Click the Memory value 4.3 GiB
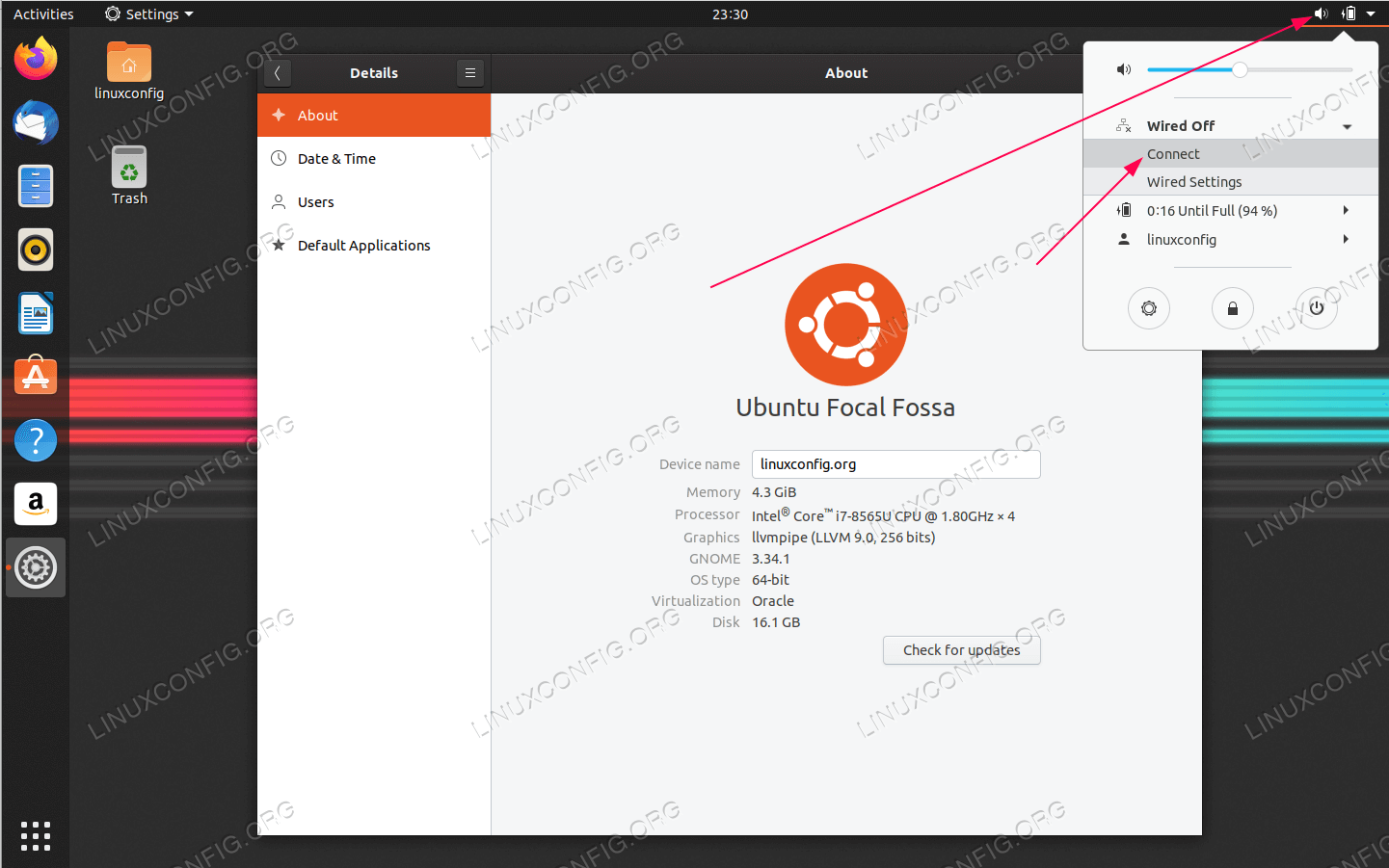This screenshot has height=868, width=1389. coord(774,492)
